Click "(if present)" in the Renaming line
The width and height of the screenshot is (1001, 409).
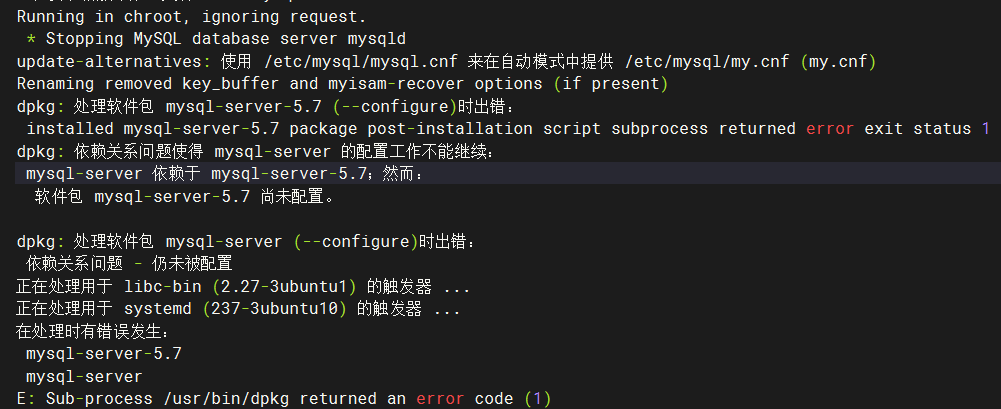[611, 84]
